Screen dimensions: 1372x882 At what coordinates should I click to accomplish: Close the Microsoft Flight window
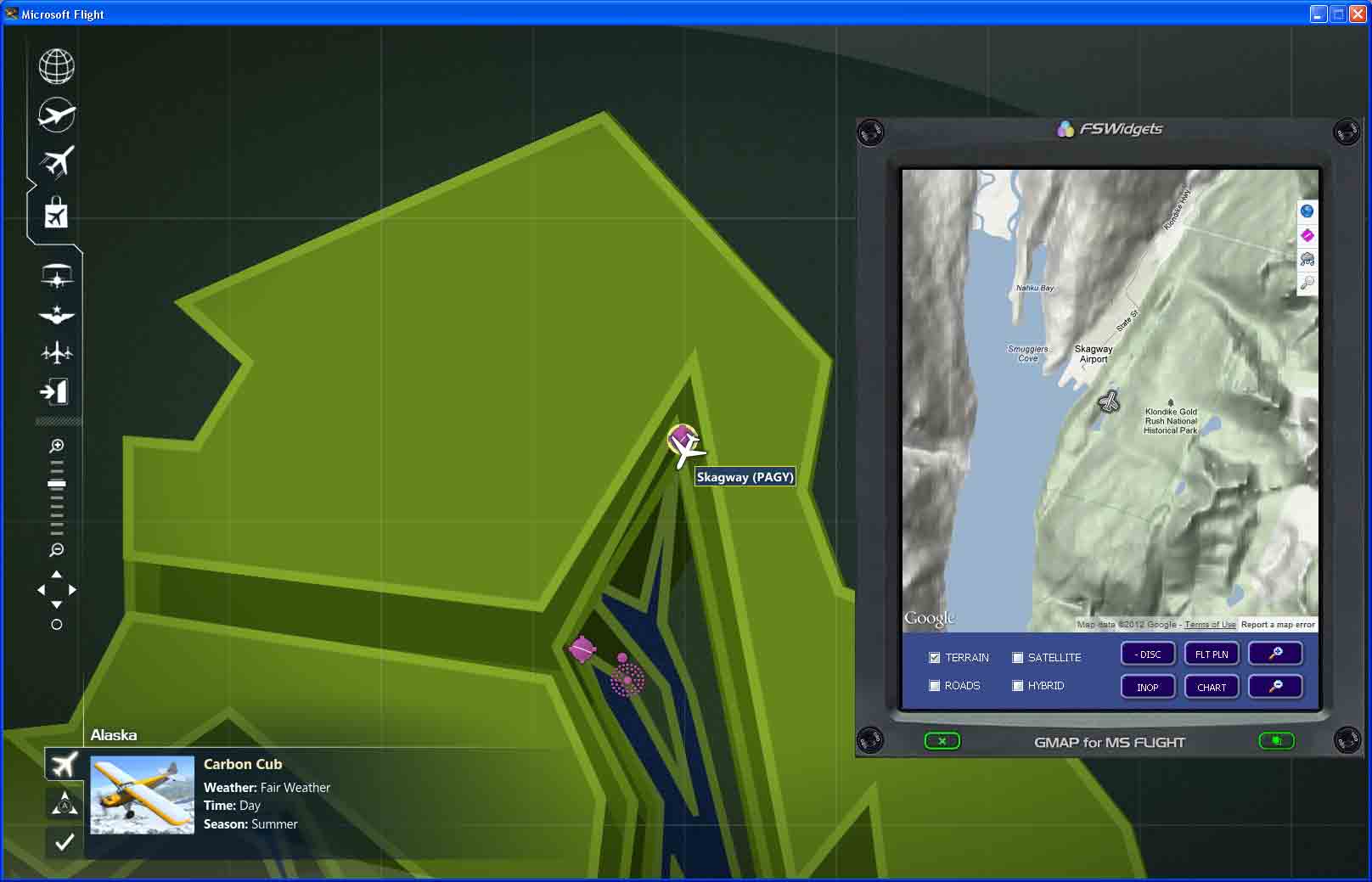click(1357, 14)
